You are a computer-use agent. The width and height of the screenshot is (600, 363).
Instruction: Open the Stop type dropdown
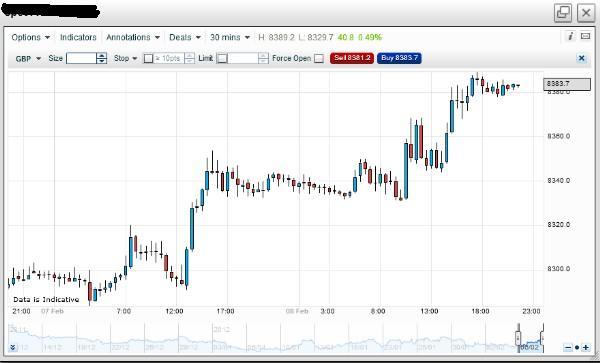126,59
